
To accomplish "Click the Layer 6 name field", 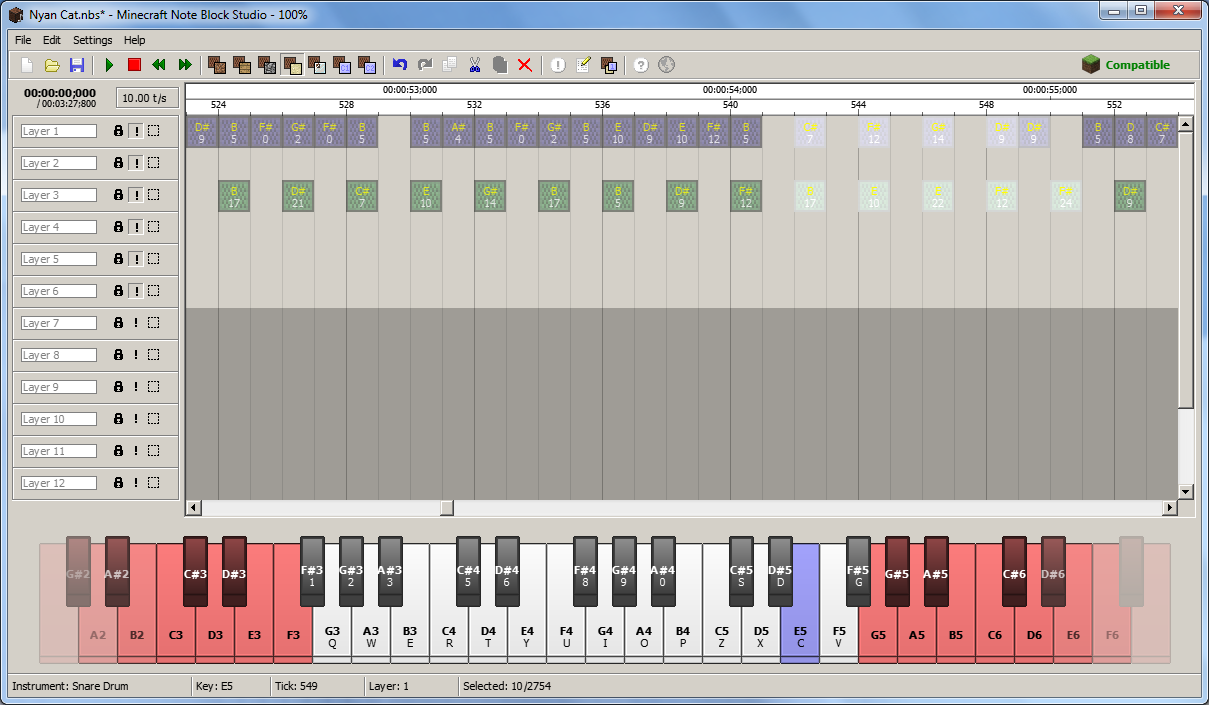I will (x=59, y=291).
